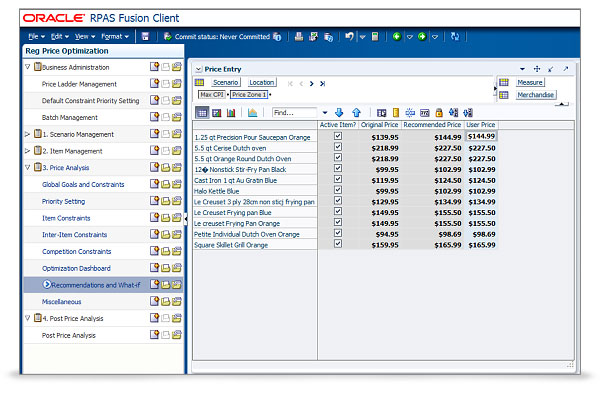
Task: Click the Save icon in main toolbar
Action: pos(146,36)
